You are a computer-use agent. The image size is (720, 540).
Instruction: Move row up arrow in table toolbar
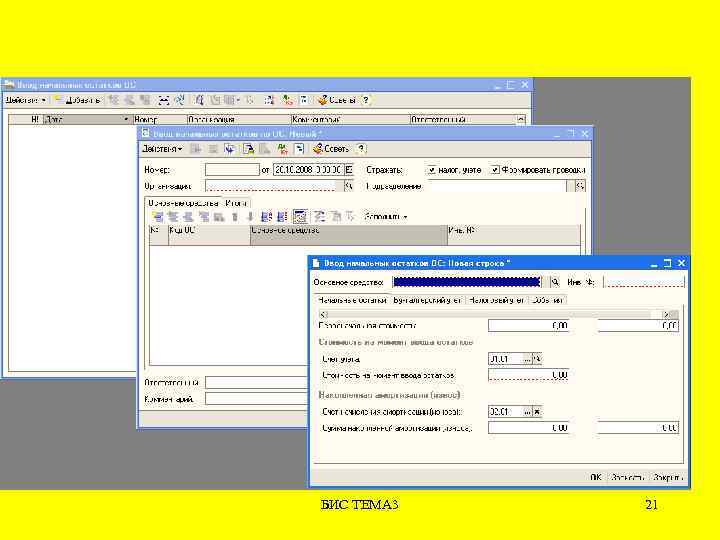[235, 216]
